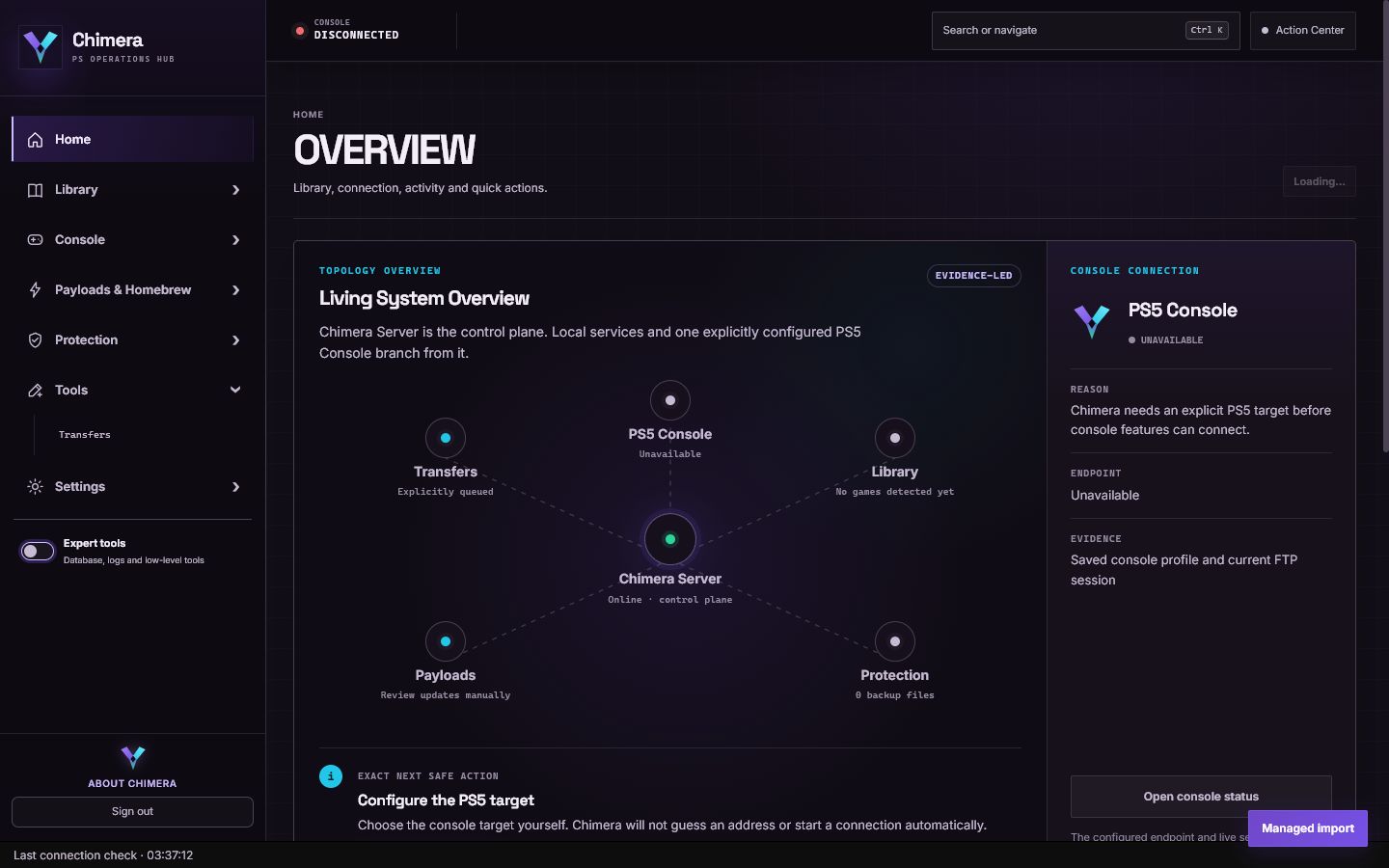Click the ABOUT CHIMERA link
This screenshot has width=1389, height=868.
pos(132,784)
